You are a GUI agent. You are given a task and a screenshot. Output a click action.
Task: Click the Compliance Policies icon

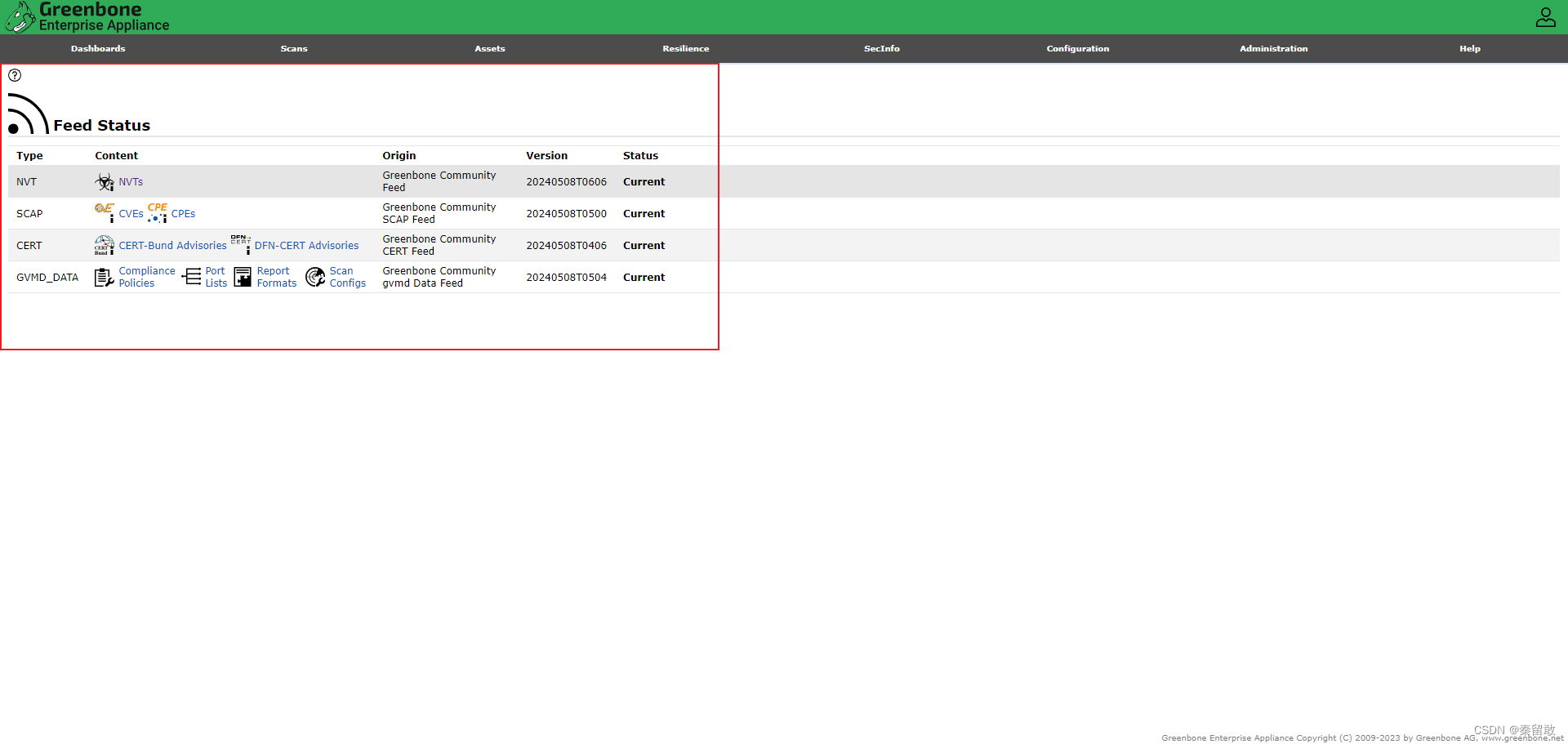[105, 278]
